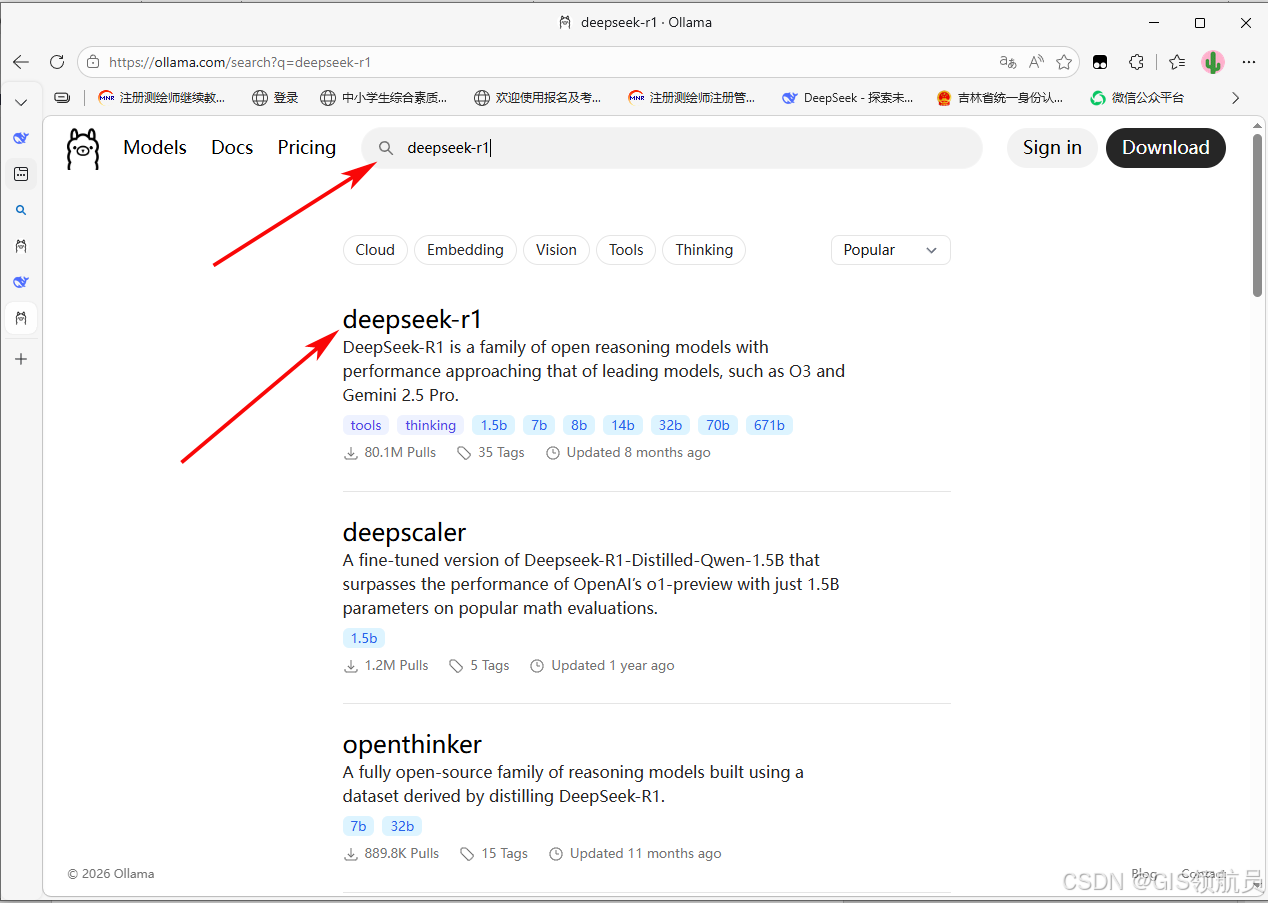Click the 70b tag under deepseek-r1

(718, 425)
